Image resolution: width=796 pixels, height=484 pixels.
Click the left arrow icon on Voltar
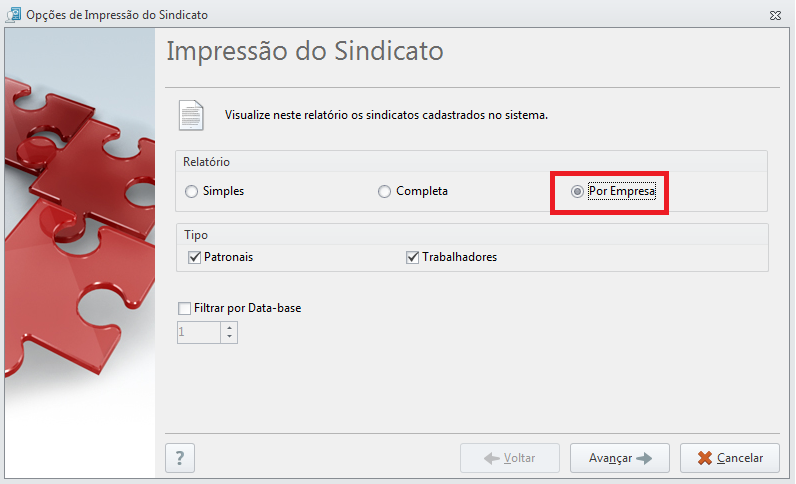point(491,459)
